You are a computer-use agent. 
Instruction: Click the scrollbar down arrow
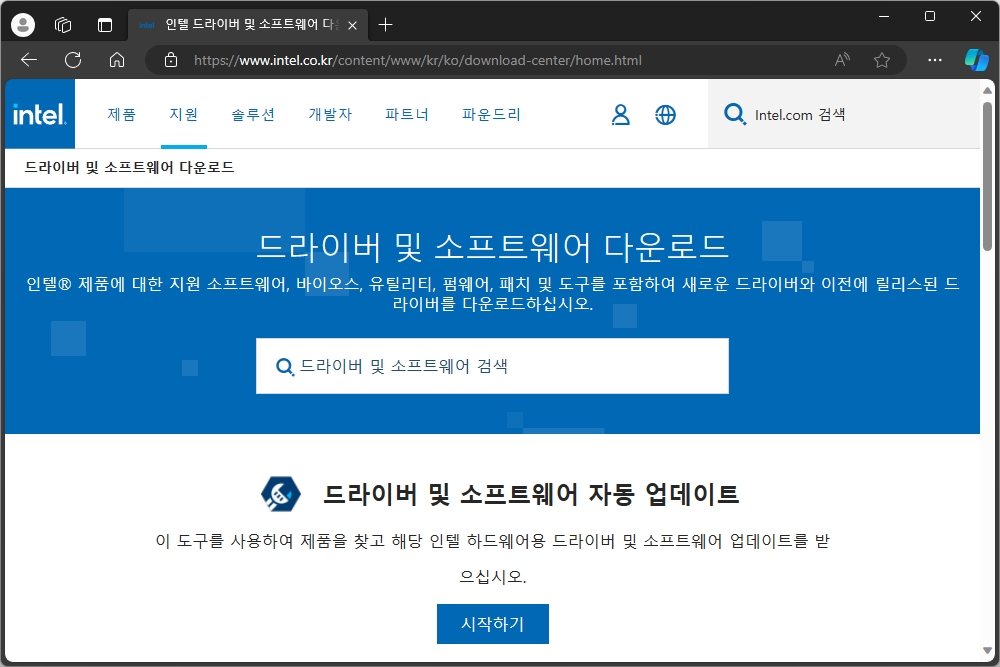point(987,650)
